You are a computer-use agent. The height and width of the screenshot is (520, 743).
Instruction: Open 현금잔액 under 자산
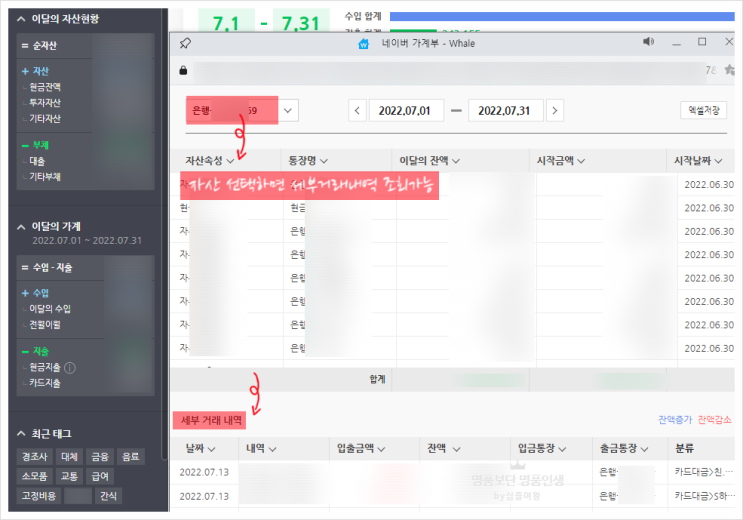[x=45, y=87]
